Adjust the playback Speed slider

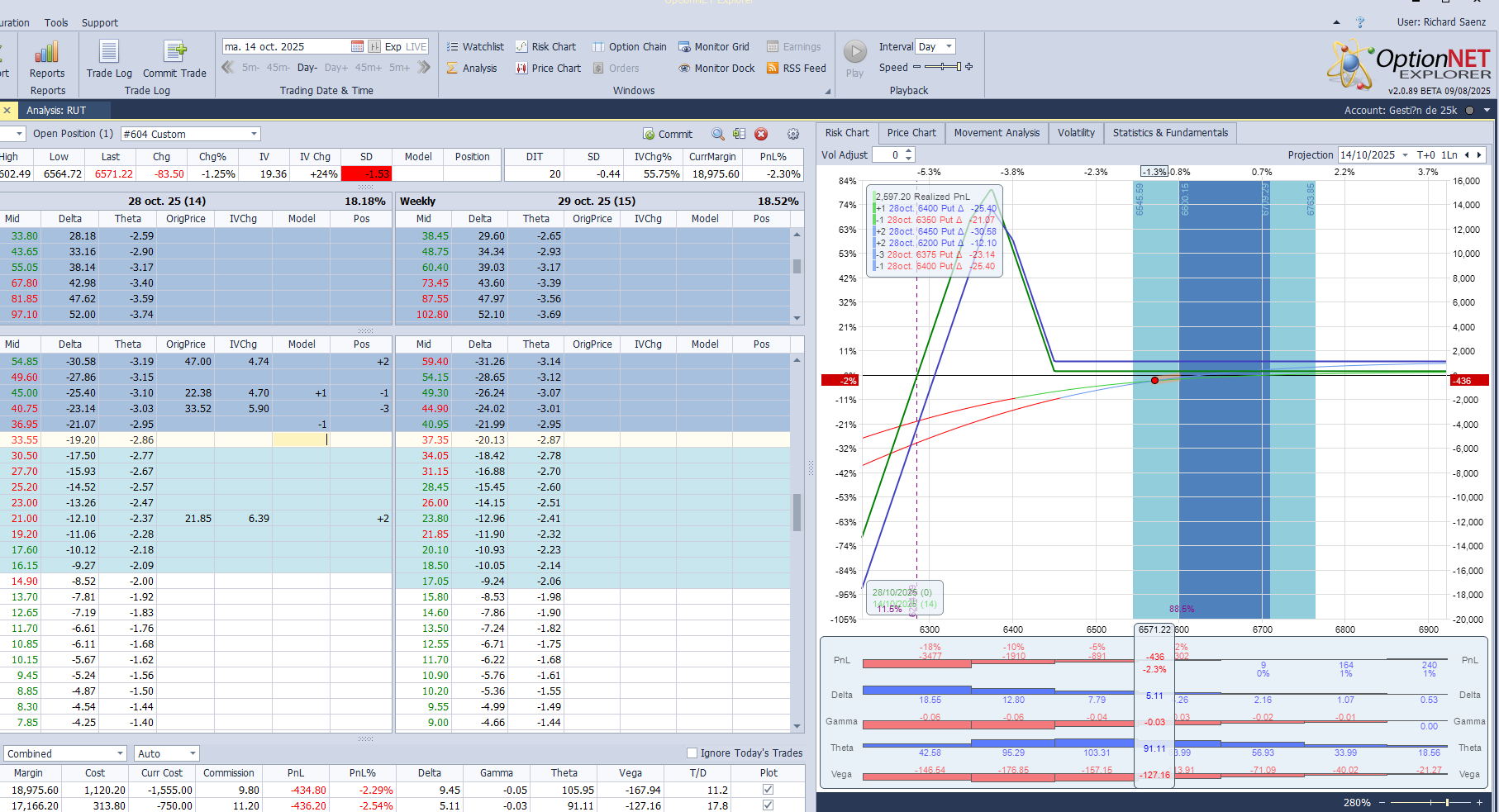tap(942, 67)
